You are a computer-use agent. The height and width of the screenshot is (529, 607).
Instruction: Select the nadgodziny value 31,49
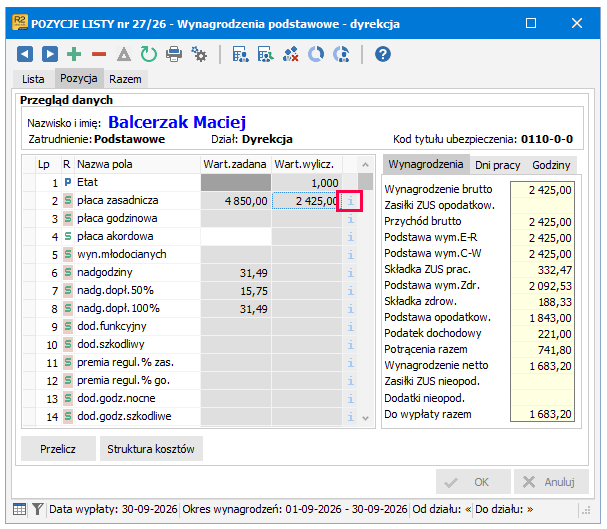(x=236, y=273)
